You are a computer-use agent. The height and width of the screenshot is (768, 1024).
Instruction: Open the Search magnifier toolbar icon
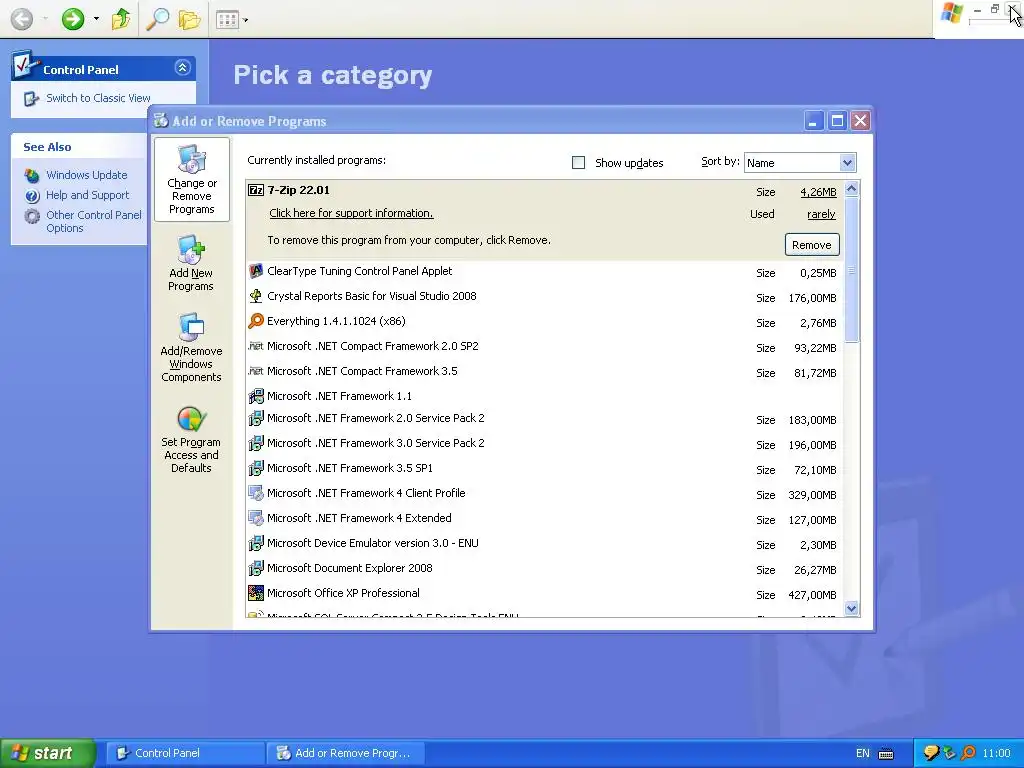click(157, 19)
